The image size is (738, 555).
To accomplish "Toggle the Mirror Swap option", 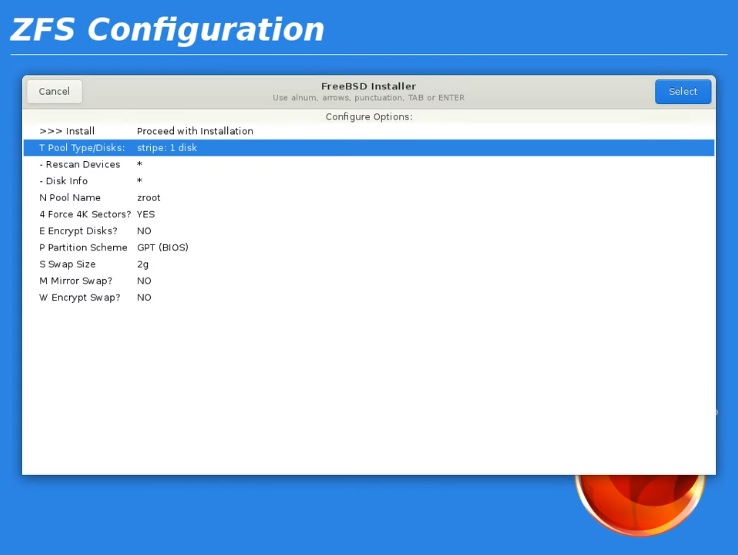I will point(76,281).
